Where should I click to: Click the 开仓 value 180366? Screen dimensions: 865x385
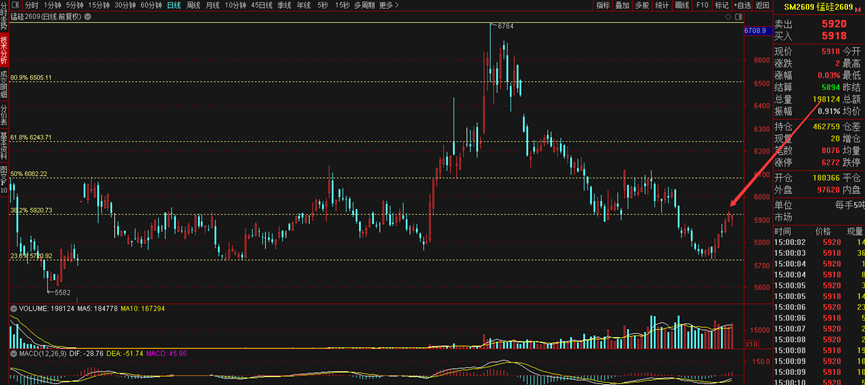[826, 178]
